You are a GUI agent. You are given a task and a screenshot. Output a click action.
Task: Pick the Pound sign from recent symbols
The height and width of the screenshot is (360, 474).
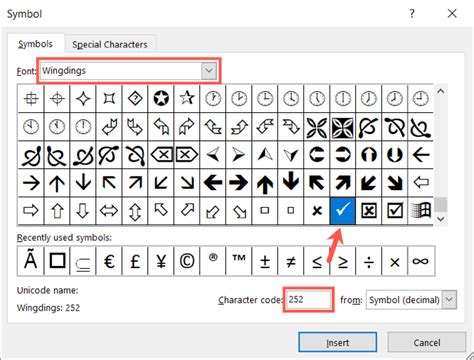point(135,261)
